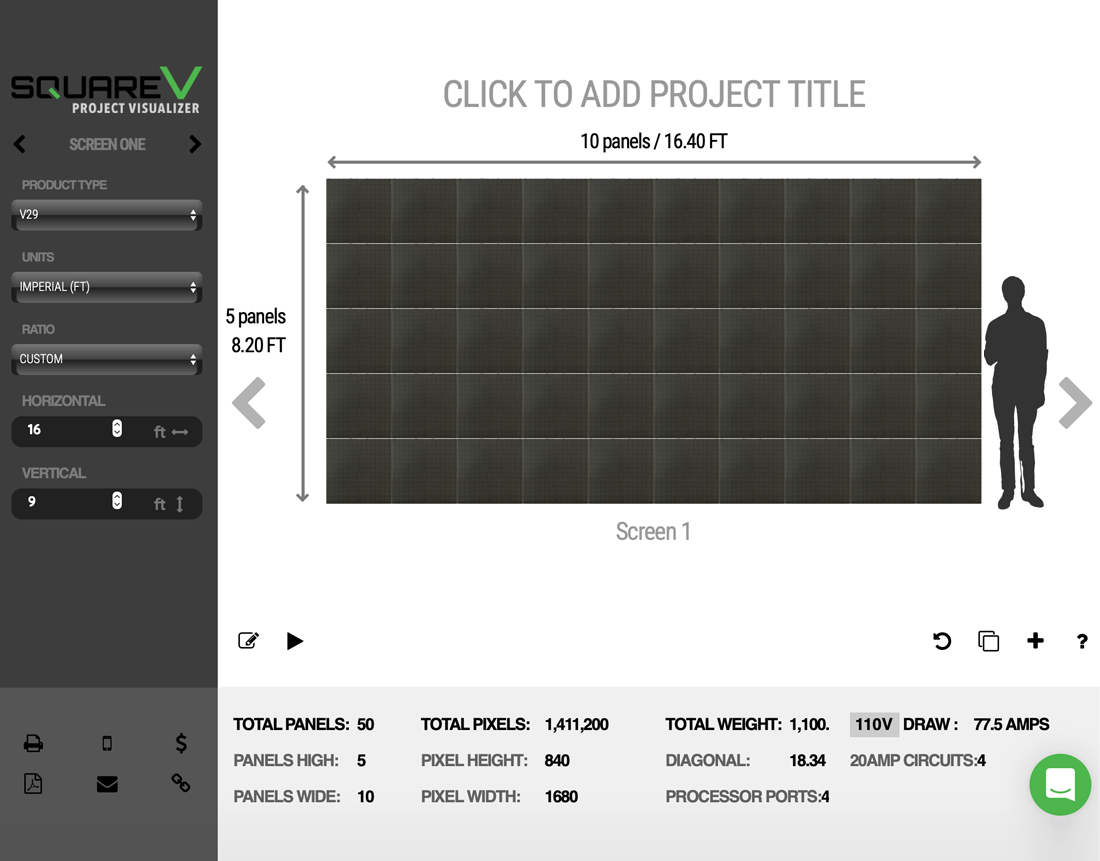
Task: Export the project as a PDF
Action: point(33,784)
